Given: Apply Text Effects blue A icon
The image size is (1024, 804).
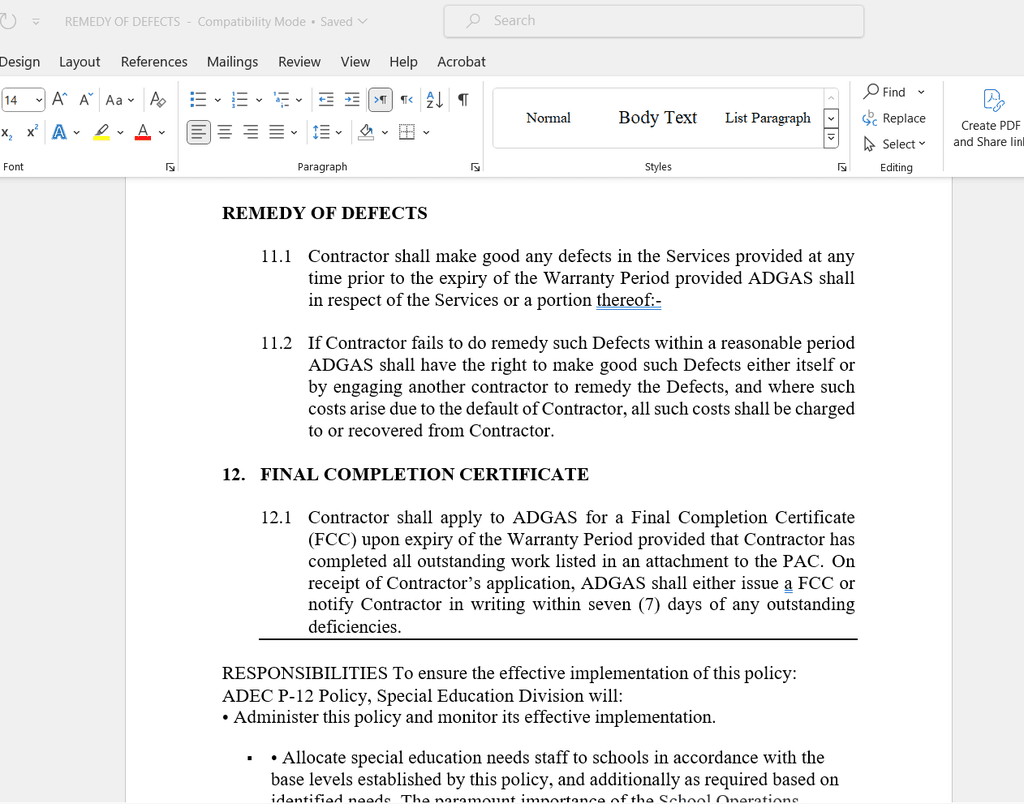Looking at the screenshot, I should (59, 133).
